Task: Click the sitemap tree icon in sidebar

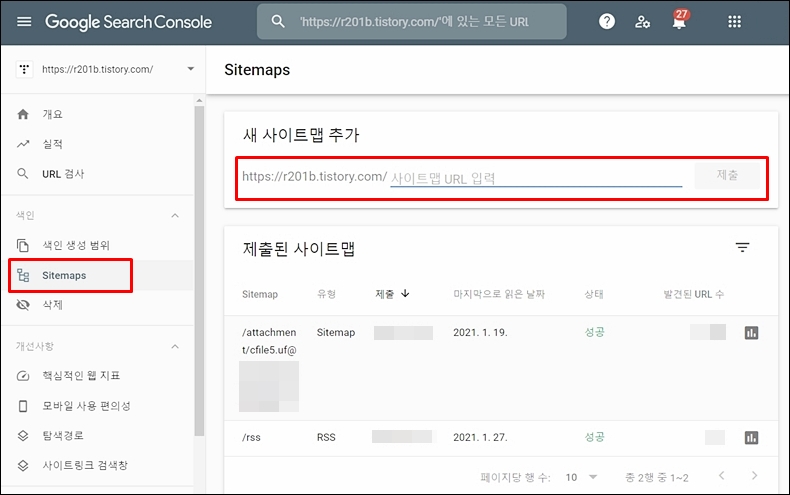Action: pos(23,275)
